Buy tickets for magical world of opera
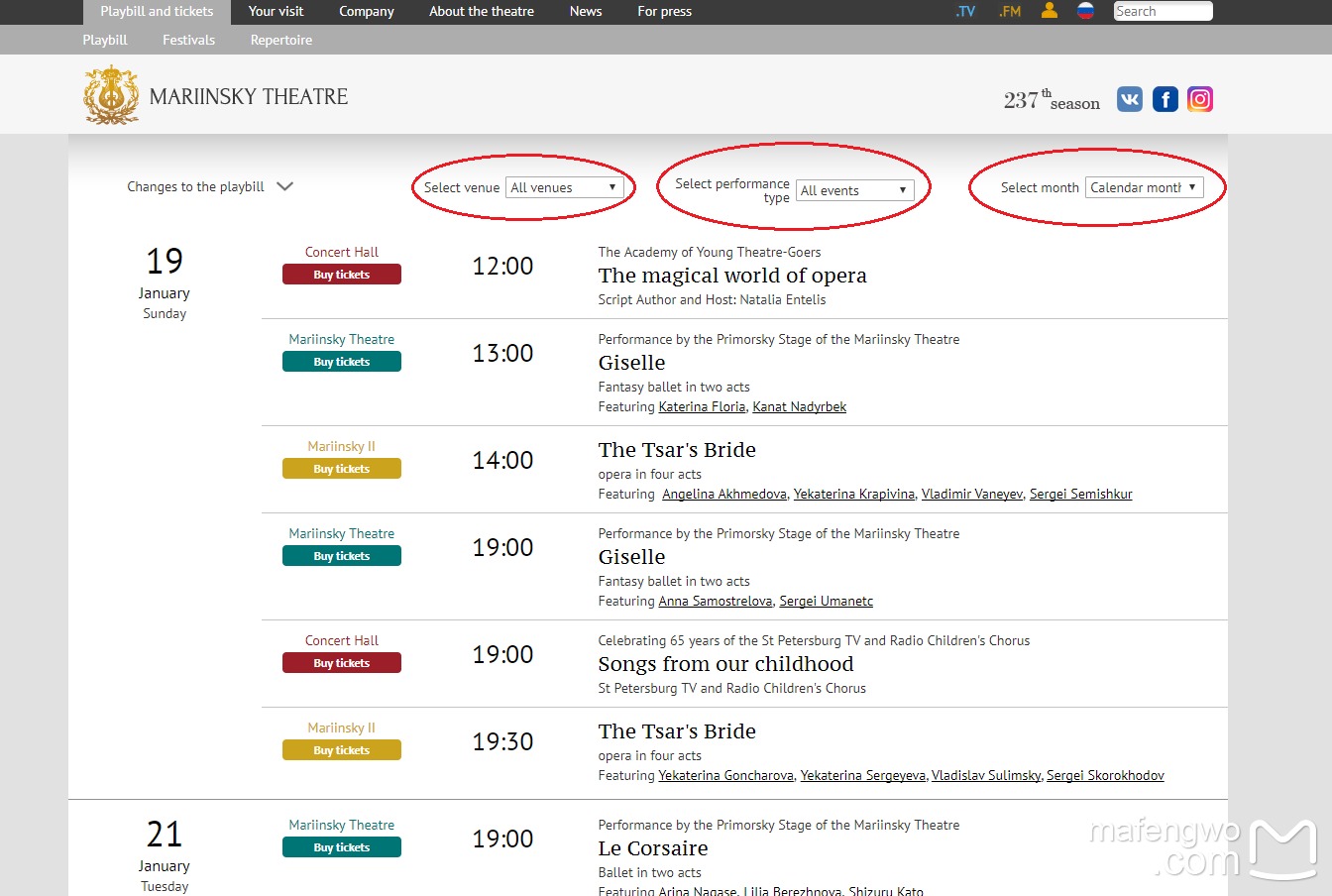Image resolution: width=1332 pixels, height=896 pixels. point(342,275)
